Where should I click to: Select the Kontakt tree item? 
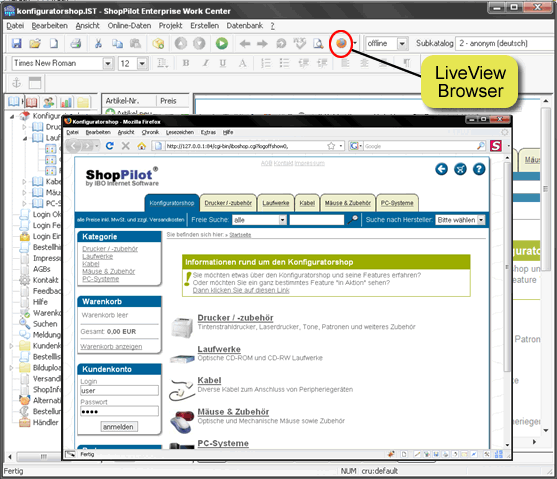45,280
